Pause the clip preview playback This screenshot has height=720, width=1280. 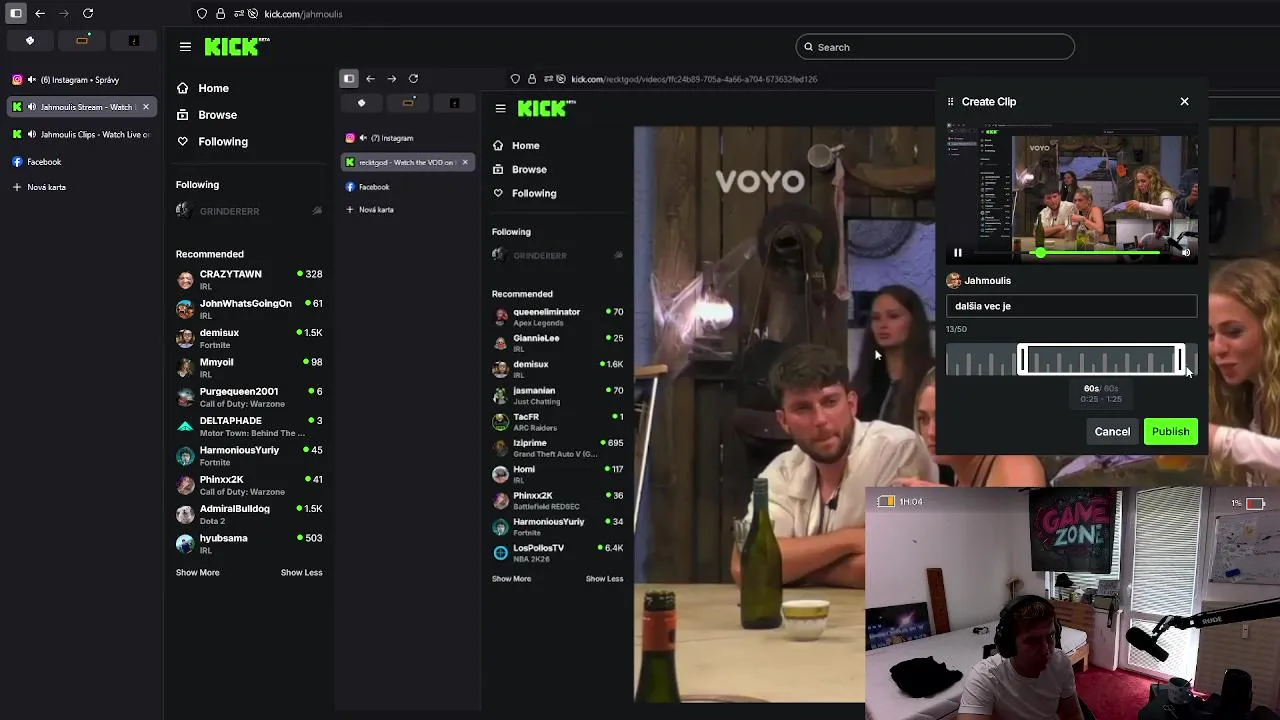(x=957, y=253)
